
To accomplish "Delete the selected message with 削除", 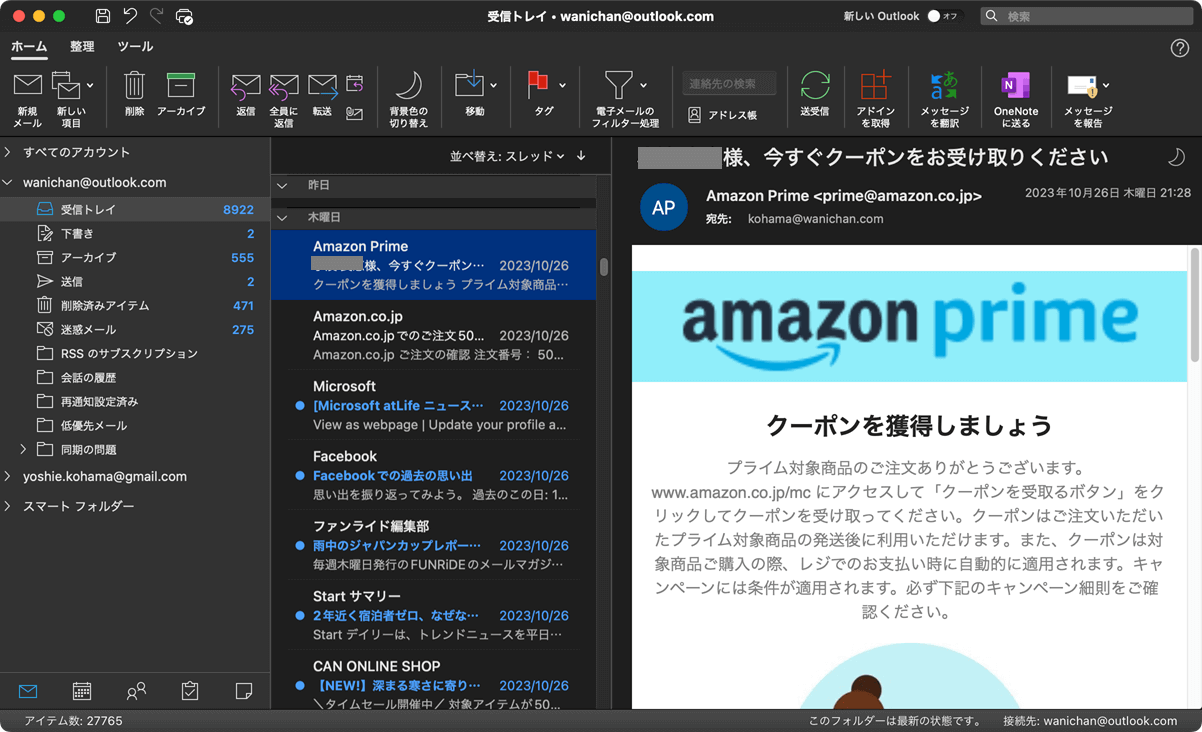I will click(x=134, y=95).
